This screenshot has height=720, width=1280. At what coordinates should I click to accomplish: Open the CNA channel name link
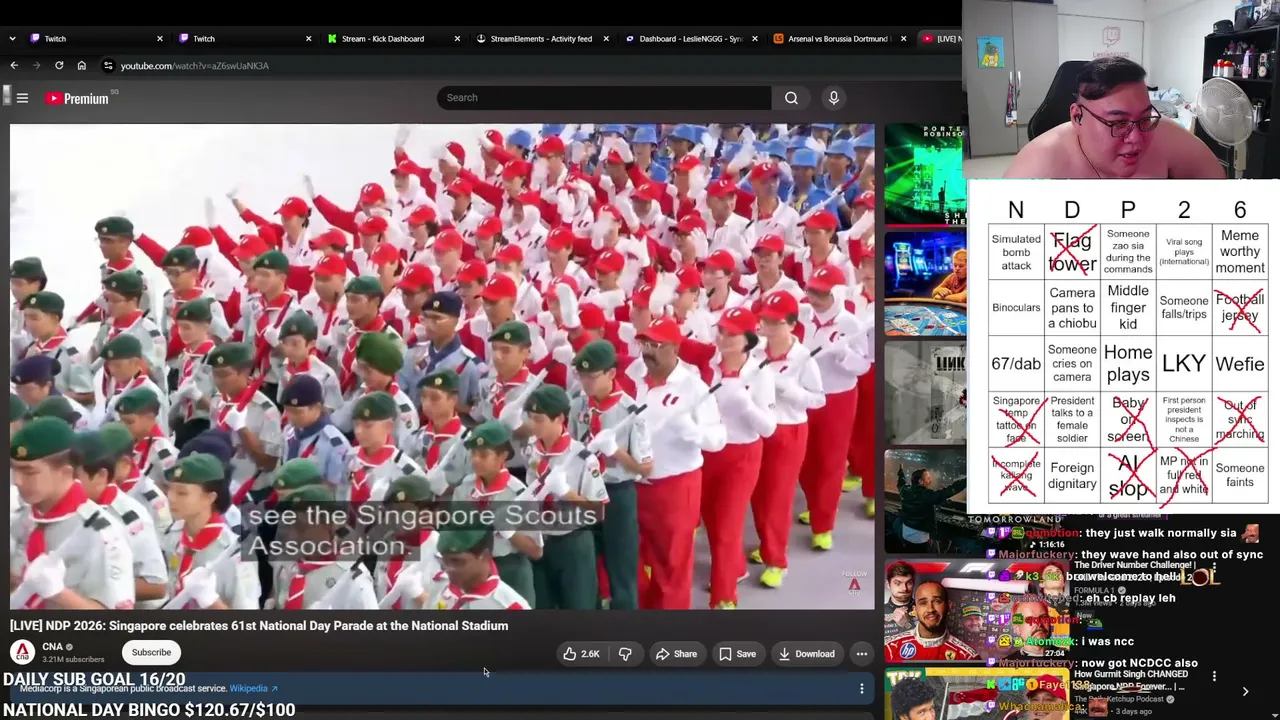(53, 647)
